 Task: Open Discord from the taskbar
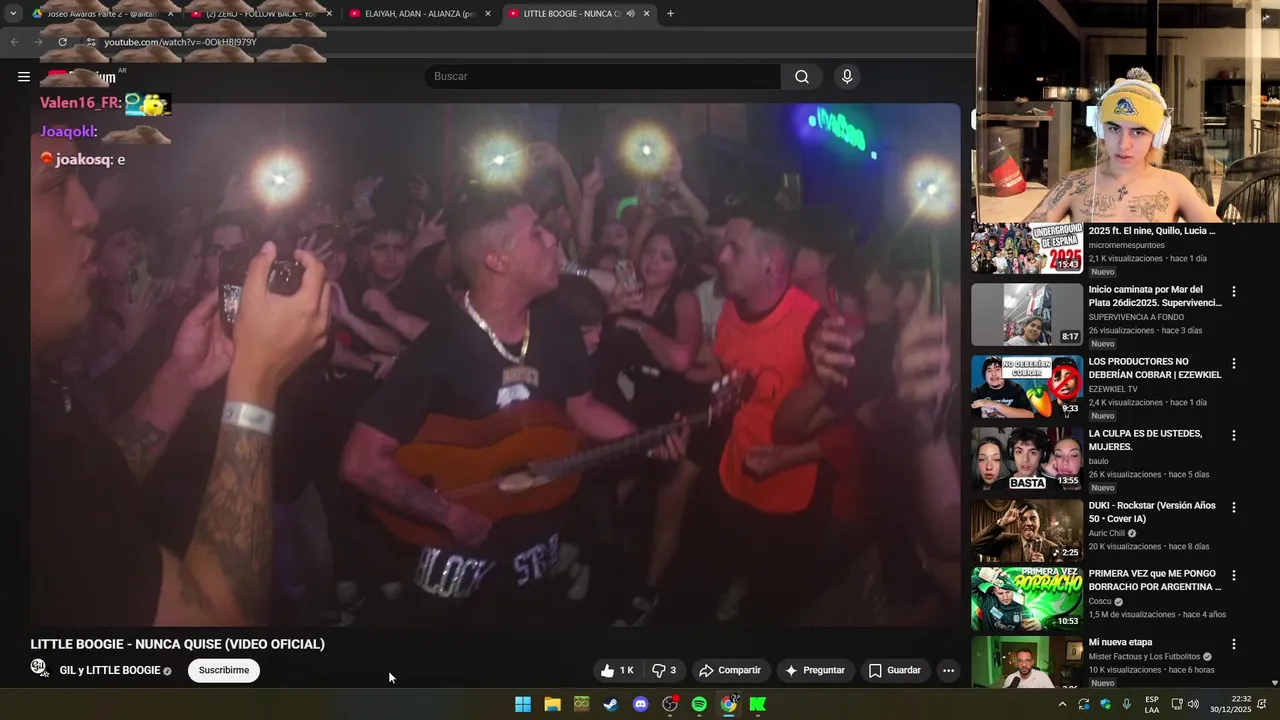pos(641,704)
